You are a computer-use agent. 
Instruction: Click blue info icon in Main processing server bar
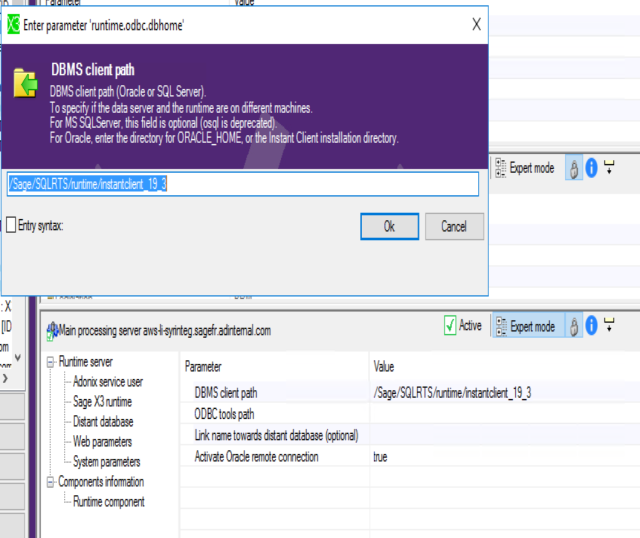click(591, 326)
